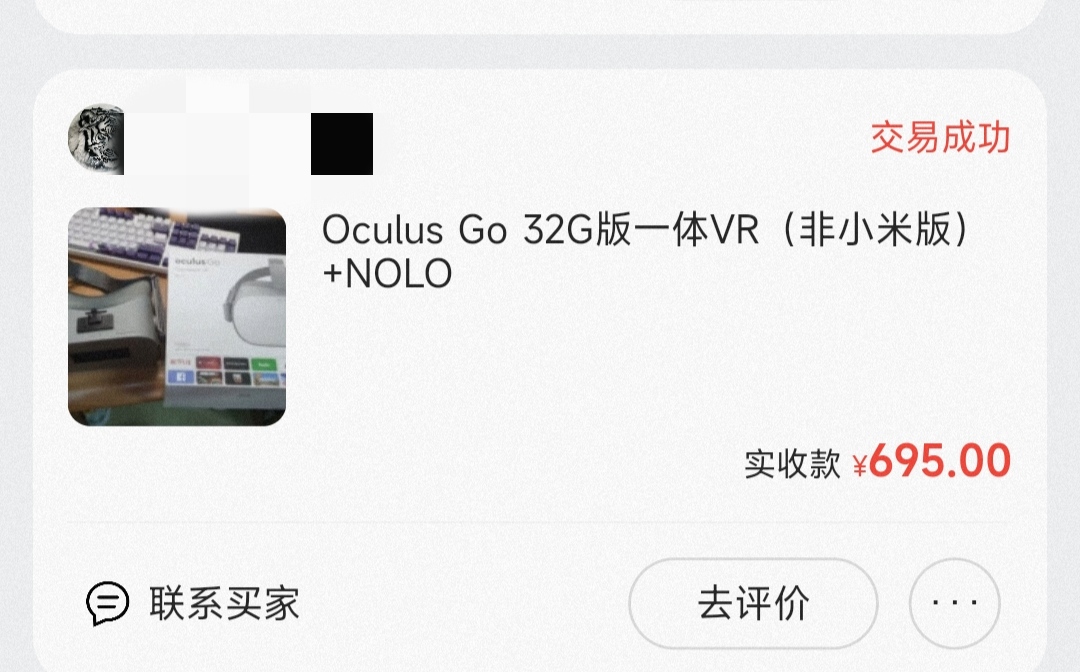Click the black redacted box by username
The width and height of the screenshot is (1080, 672).
tap(342, 144)
